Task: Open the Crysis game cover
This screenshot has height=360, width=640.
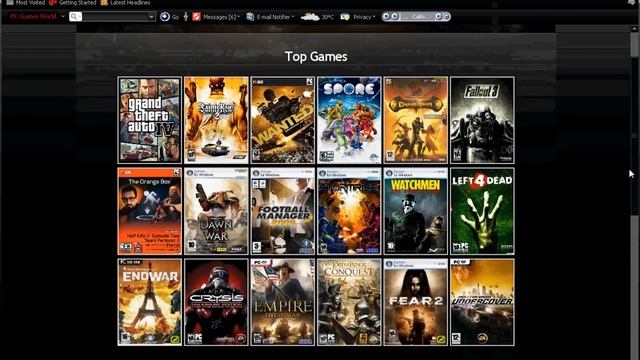Action: [216, 302]
